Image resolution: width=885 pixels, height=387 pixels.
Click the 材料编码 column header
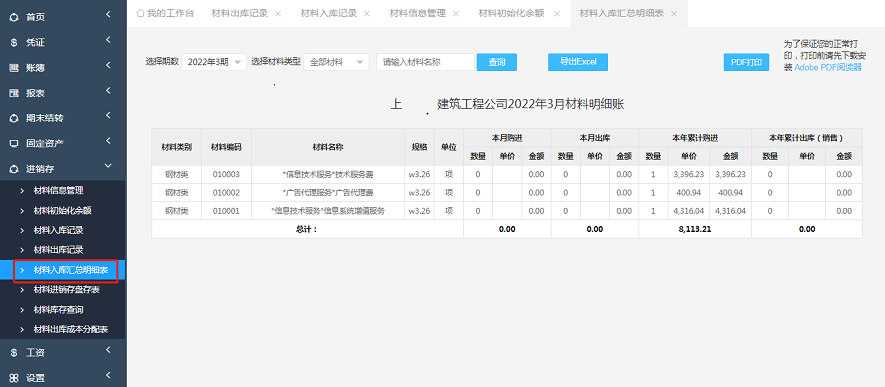click(x=226, y=147)
